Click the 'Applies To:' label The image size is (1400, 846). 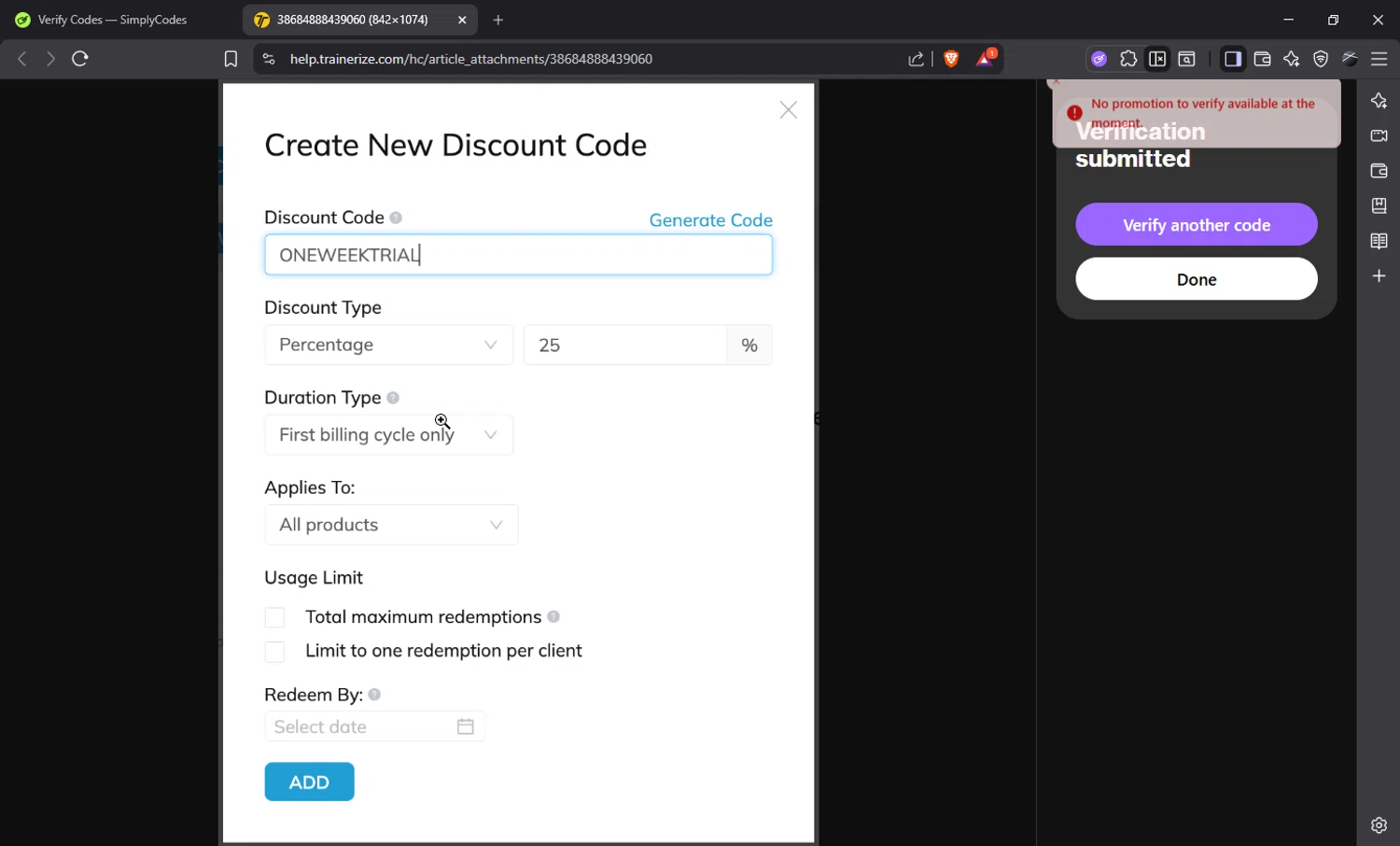point(310,487)
